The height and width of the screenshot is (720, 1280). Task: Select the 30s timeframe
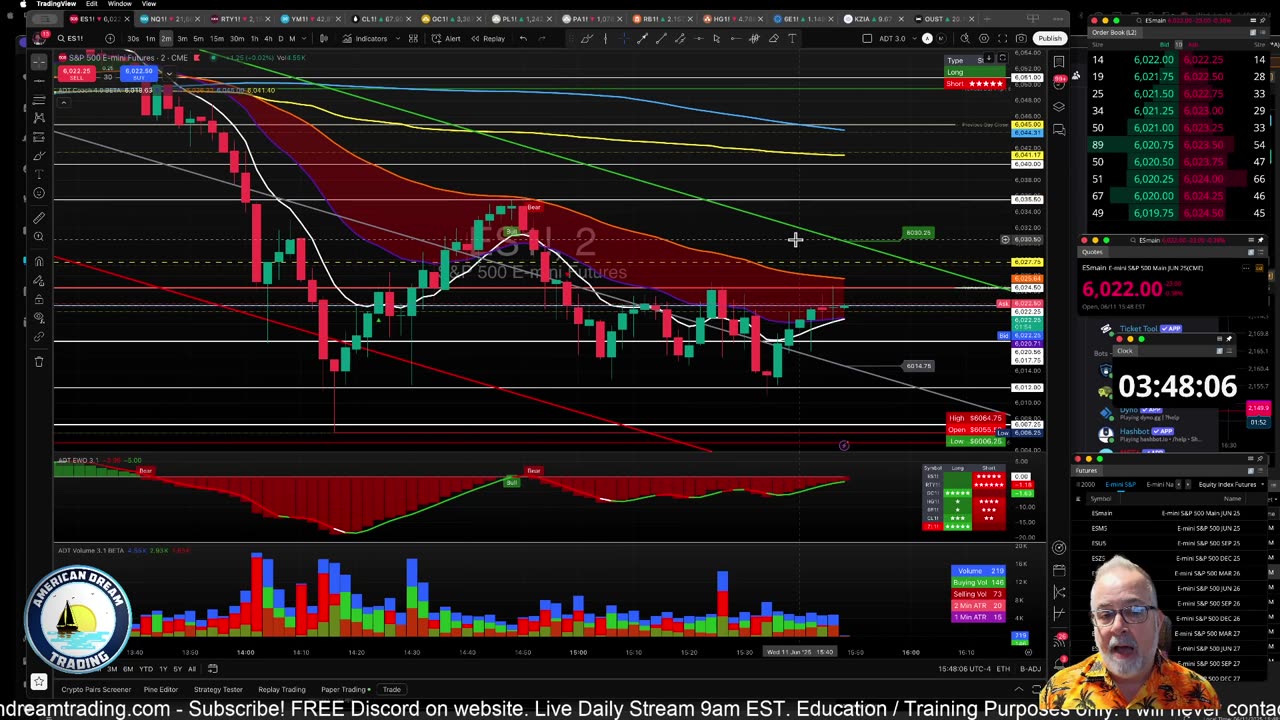point(133,38)
